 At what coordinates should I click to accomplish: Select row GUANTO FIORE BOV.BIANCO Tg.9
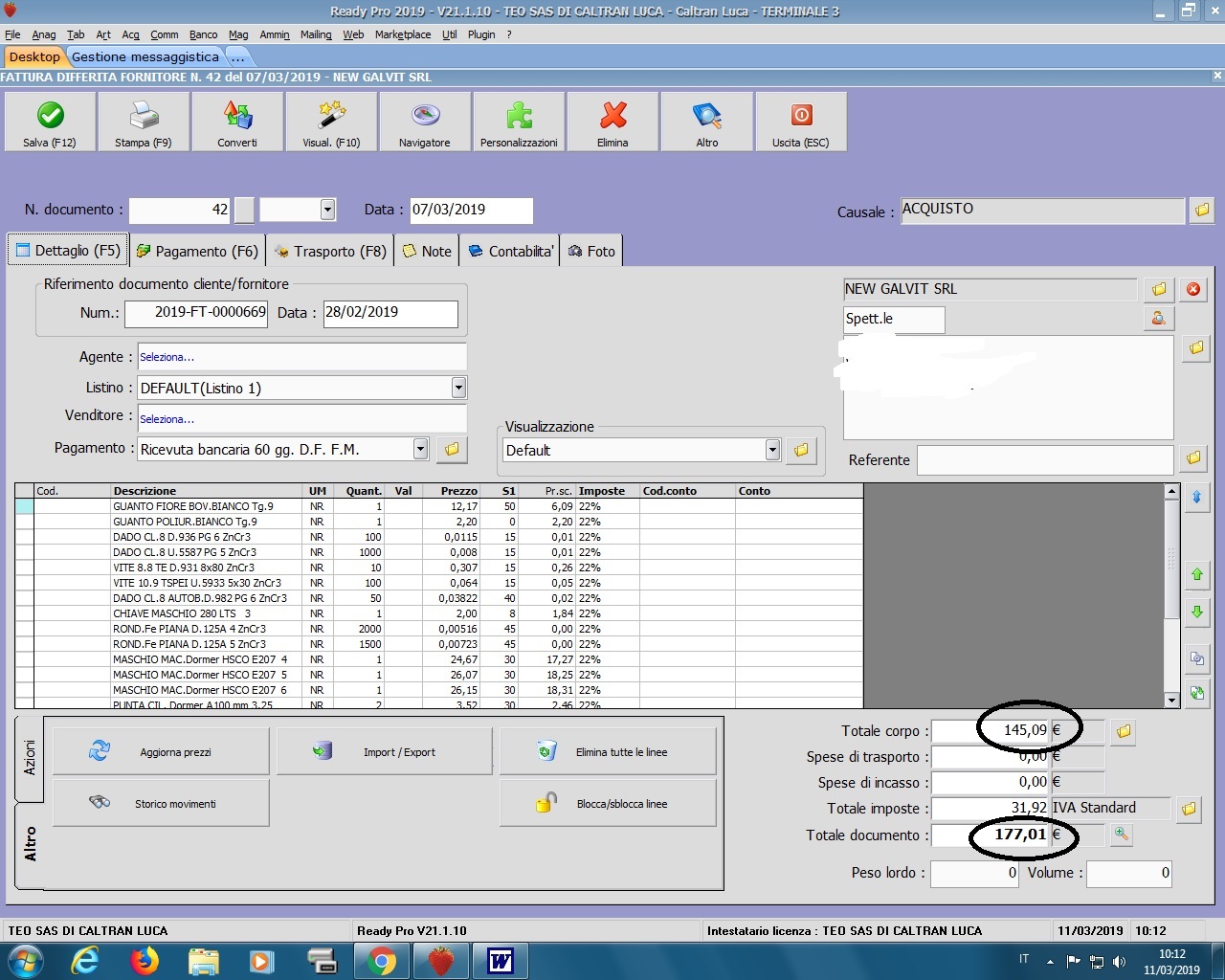click(439, 506)
